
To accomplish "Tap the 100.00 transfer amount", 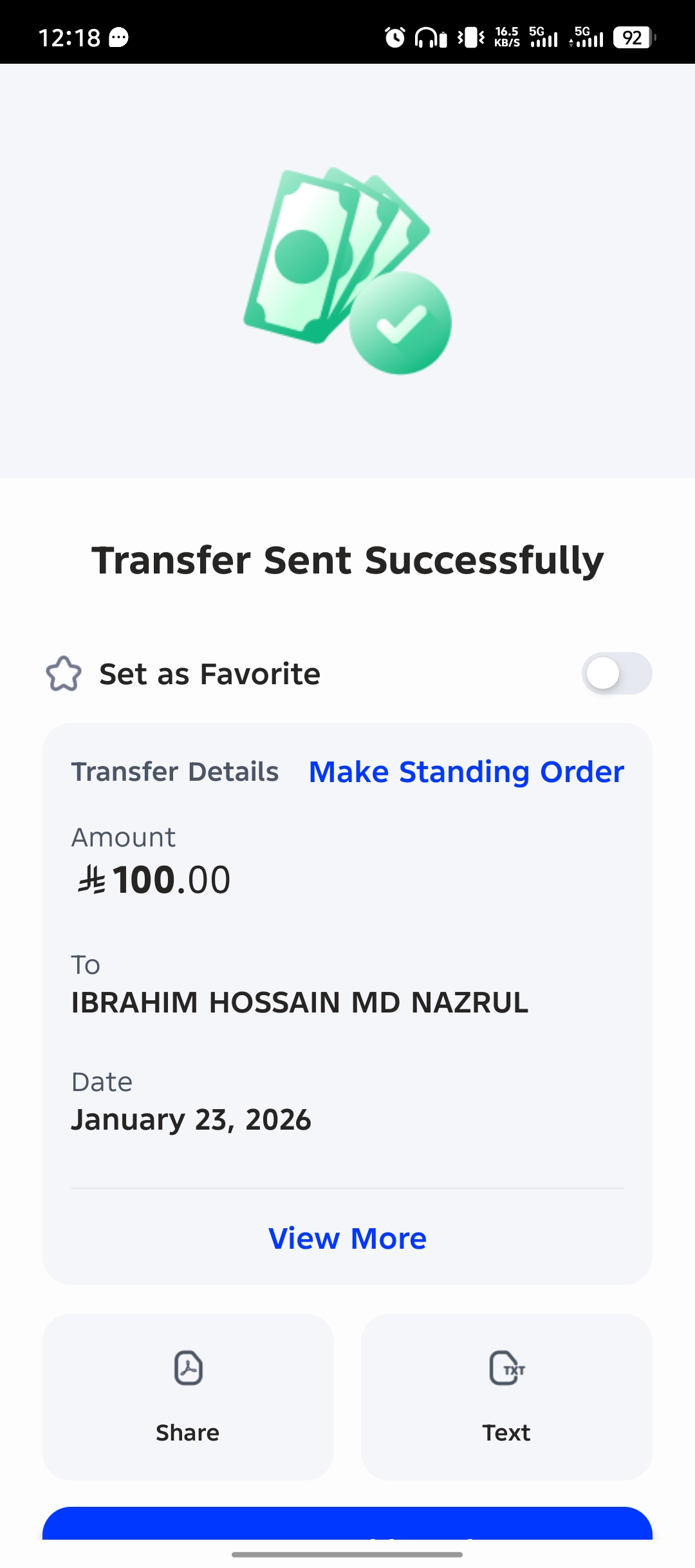I will coord(154,880).
